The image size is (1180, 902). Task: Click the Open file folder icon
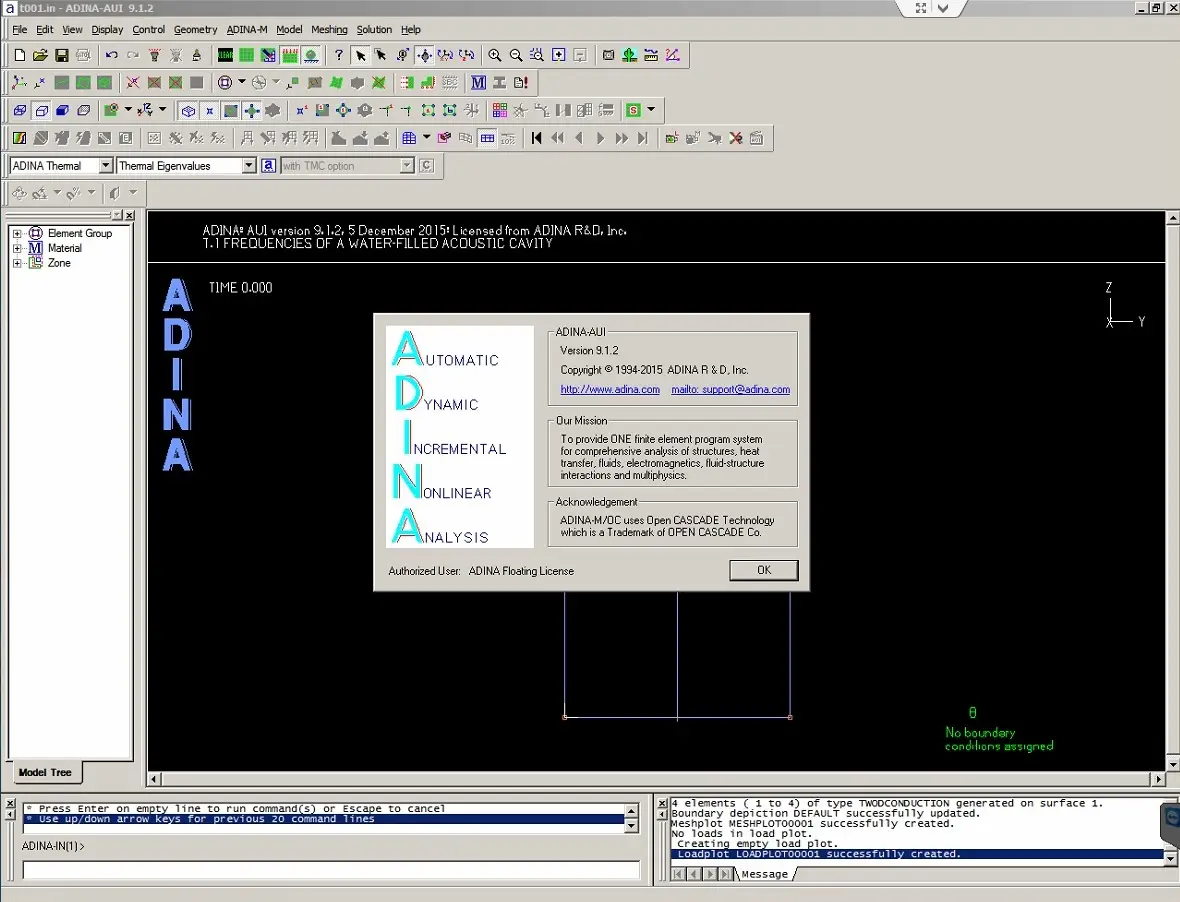(41, 55)
